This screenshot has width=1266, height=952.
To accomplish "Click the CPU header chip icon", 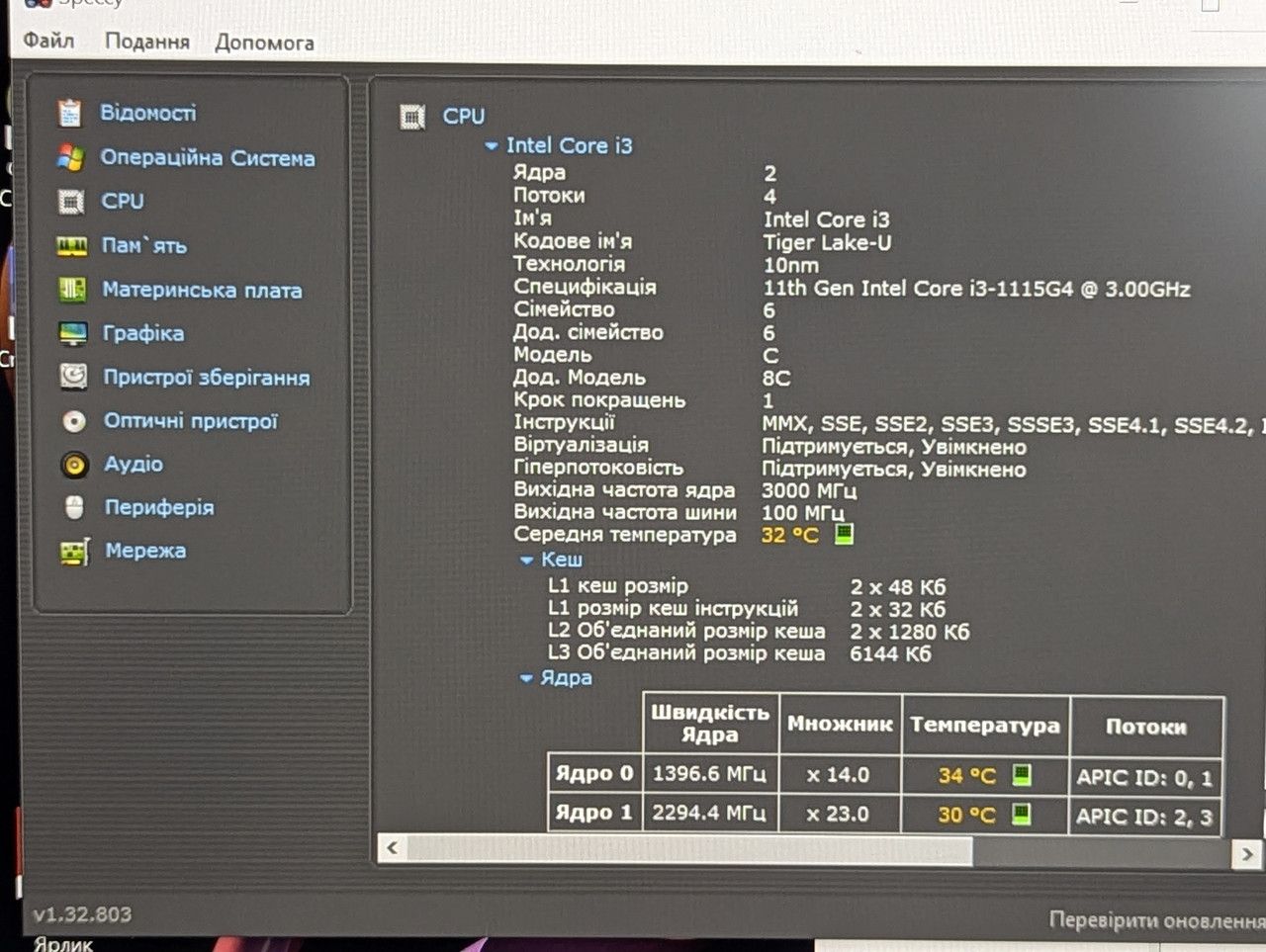I will tap(411, 117).
